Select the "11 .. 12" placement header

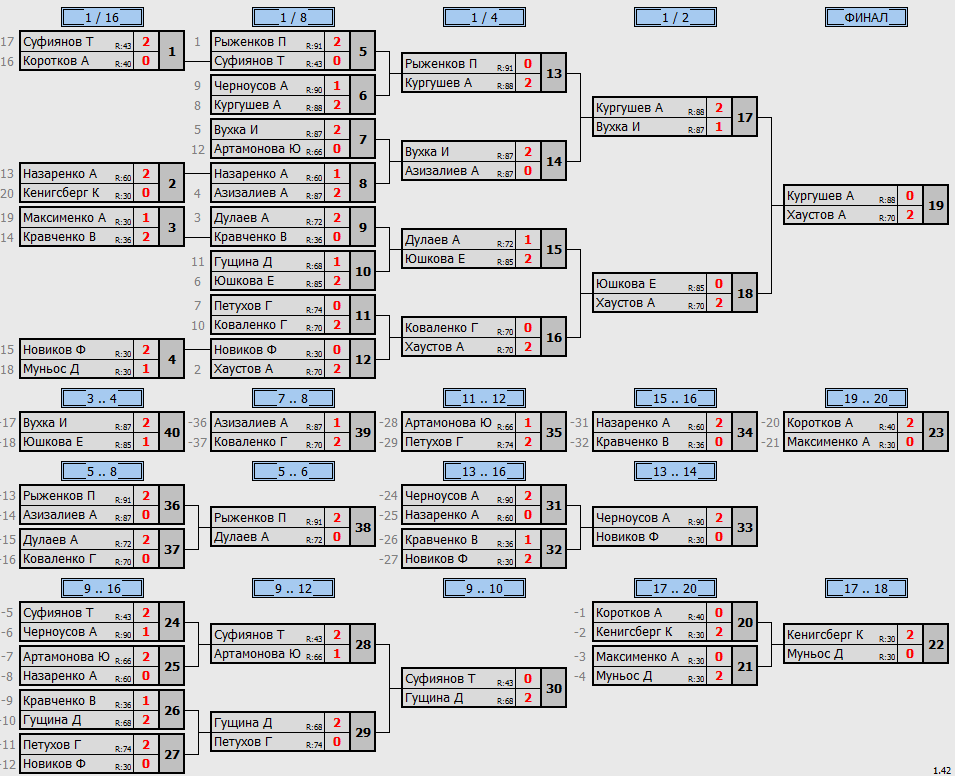484,398
